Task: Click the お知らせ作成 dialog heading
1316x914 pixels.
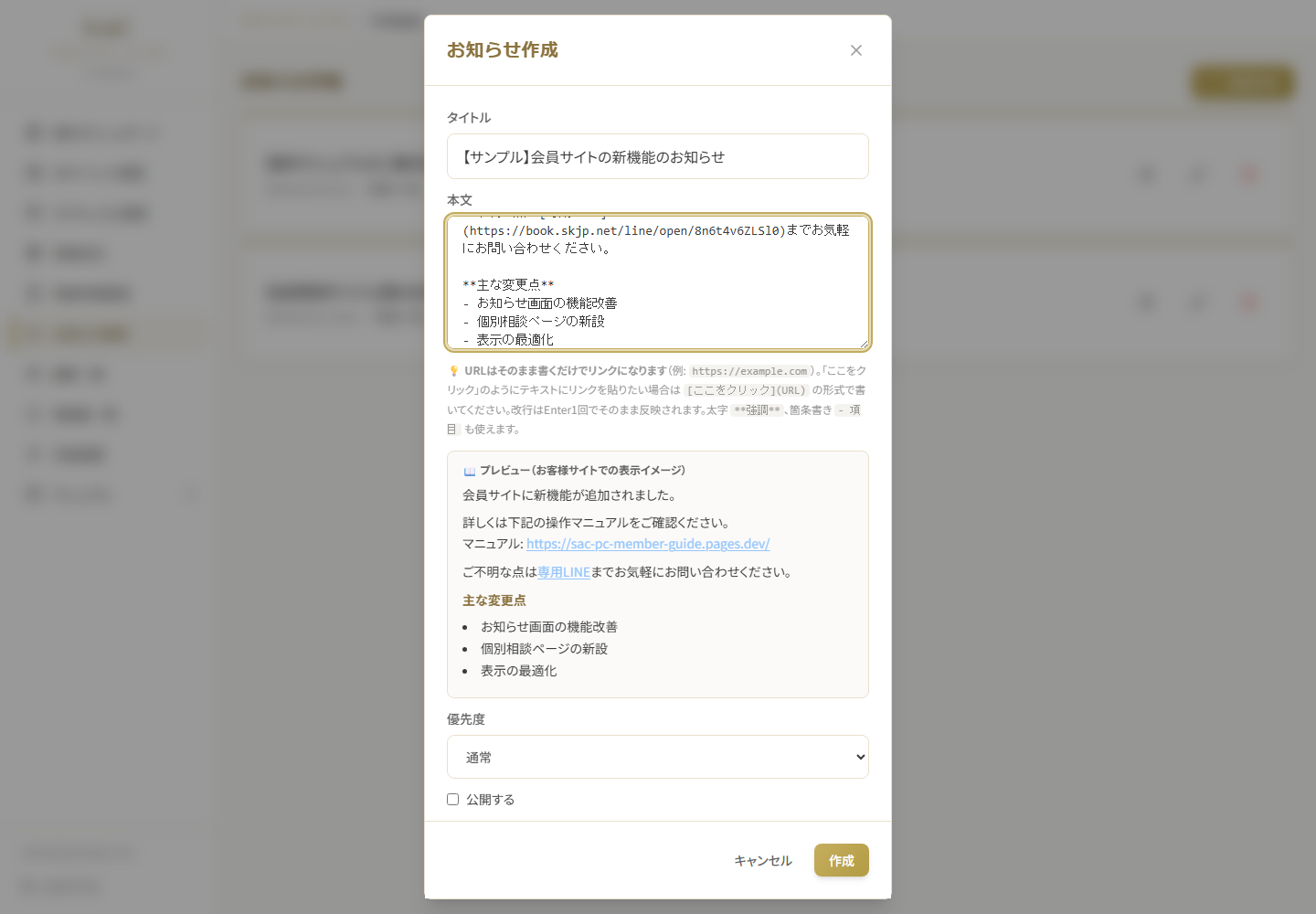Action: point(502,50)
